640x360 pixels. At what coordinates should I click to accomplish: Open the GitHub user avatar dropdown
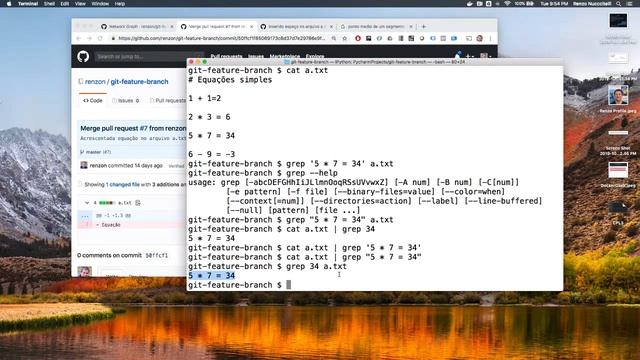pyautogui.click(x=485, y=56)
